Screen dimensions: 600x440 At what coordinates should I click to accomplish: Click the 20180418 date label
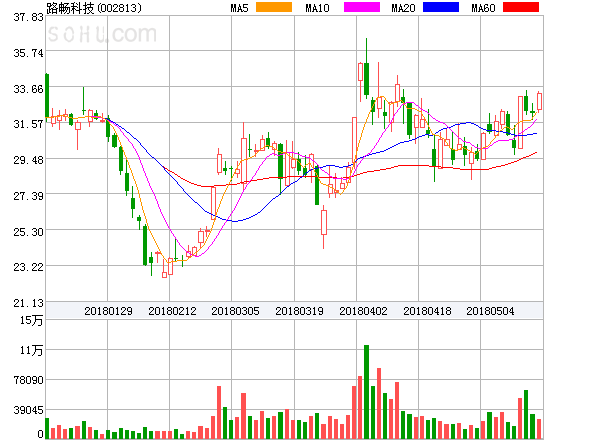[427, 311]
